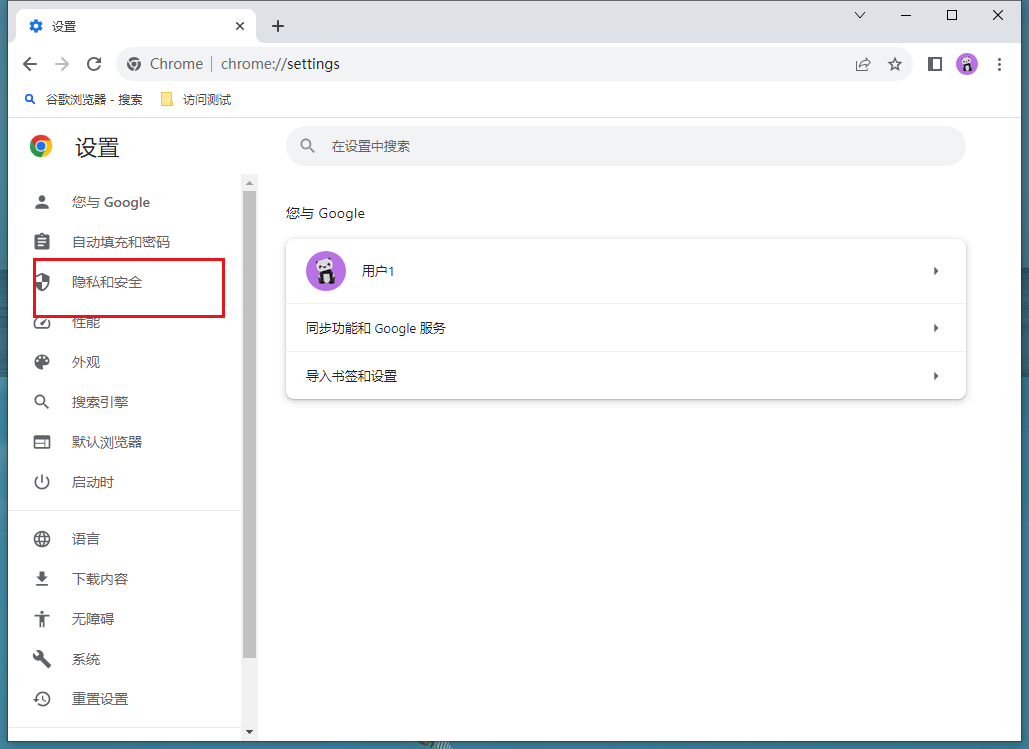This screenshot has width=1029, height=749.
Task: Click the 重置设置 label in sidebar
Action: coord(100,699)
